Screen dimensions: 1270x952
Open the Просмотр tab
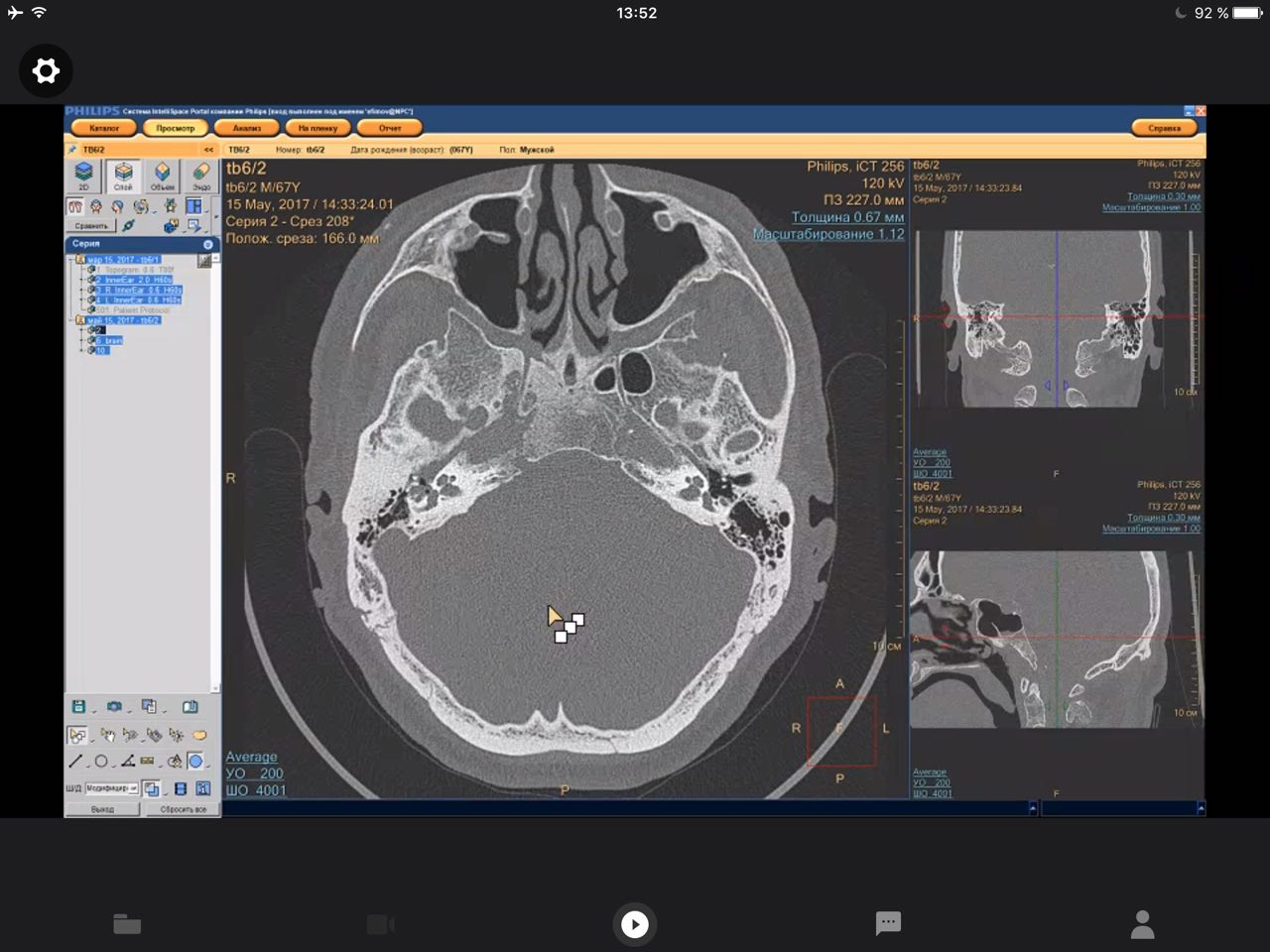(x=176, y=128)
